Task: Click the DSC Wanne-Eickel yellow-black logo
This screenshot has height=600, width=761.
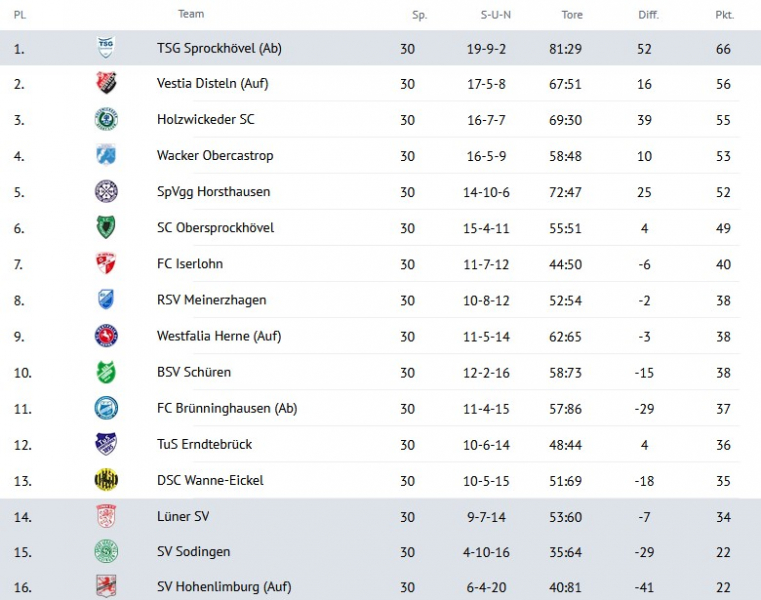Action: [x=106, y=480]
